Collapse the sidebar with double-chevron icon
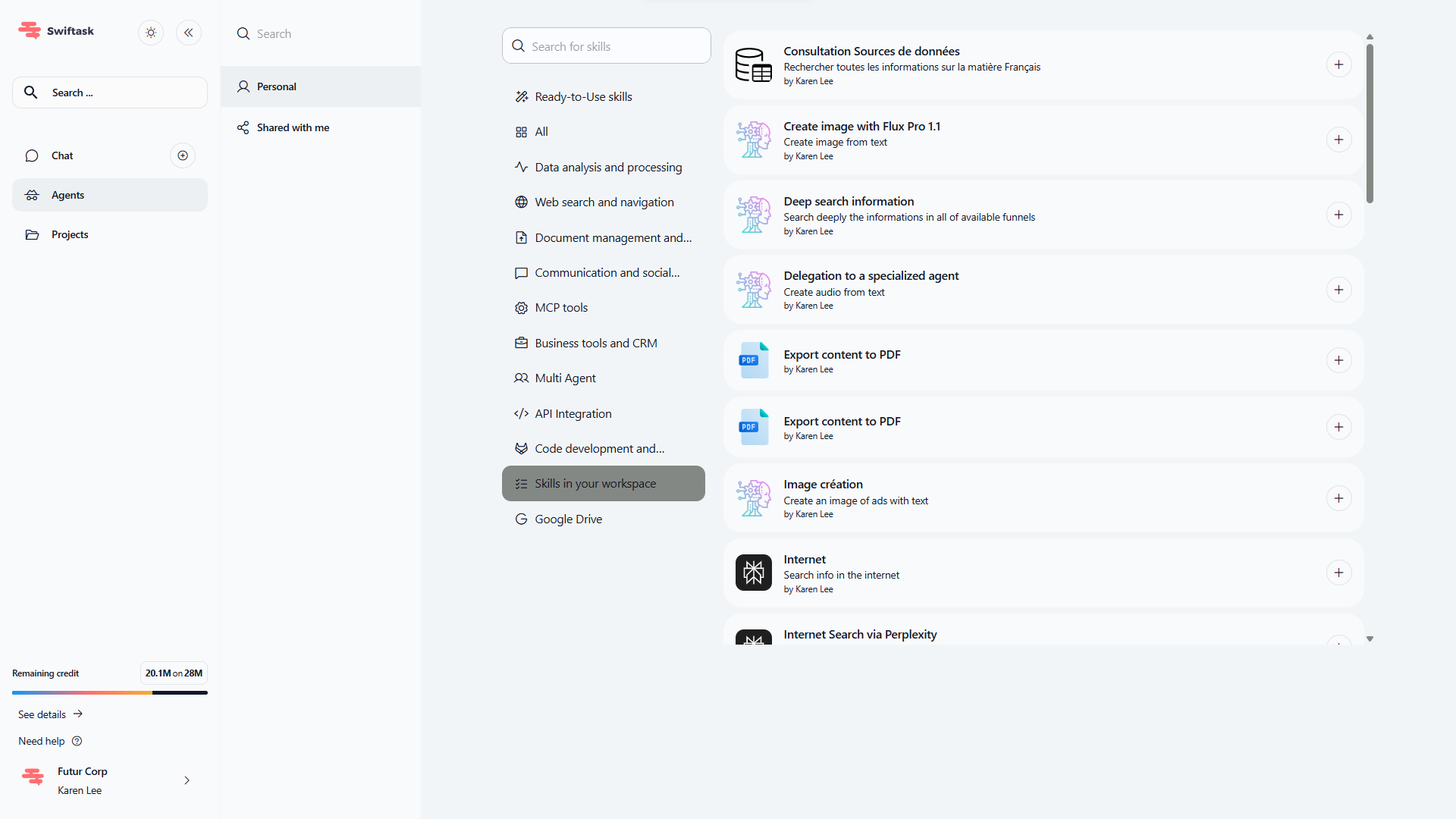Image resolution: width=1456 pixels, height=819 pixels. (189, 33)
